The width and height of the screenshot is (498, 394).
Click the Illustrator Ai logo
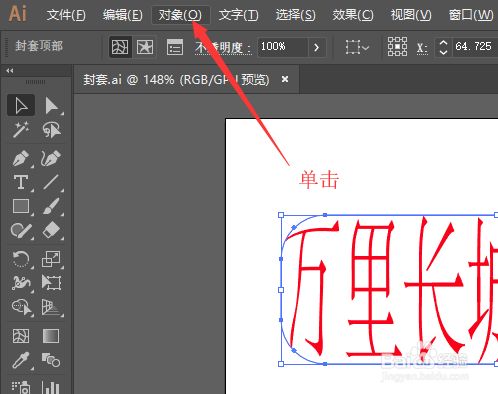(x=17, y=14)
